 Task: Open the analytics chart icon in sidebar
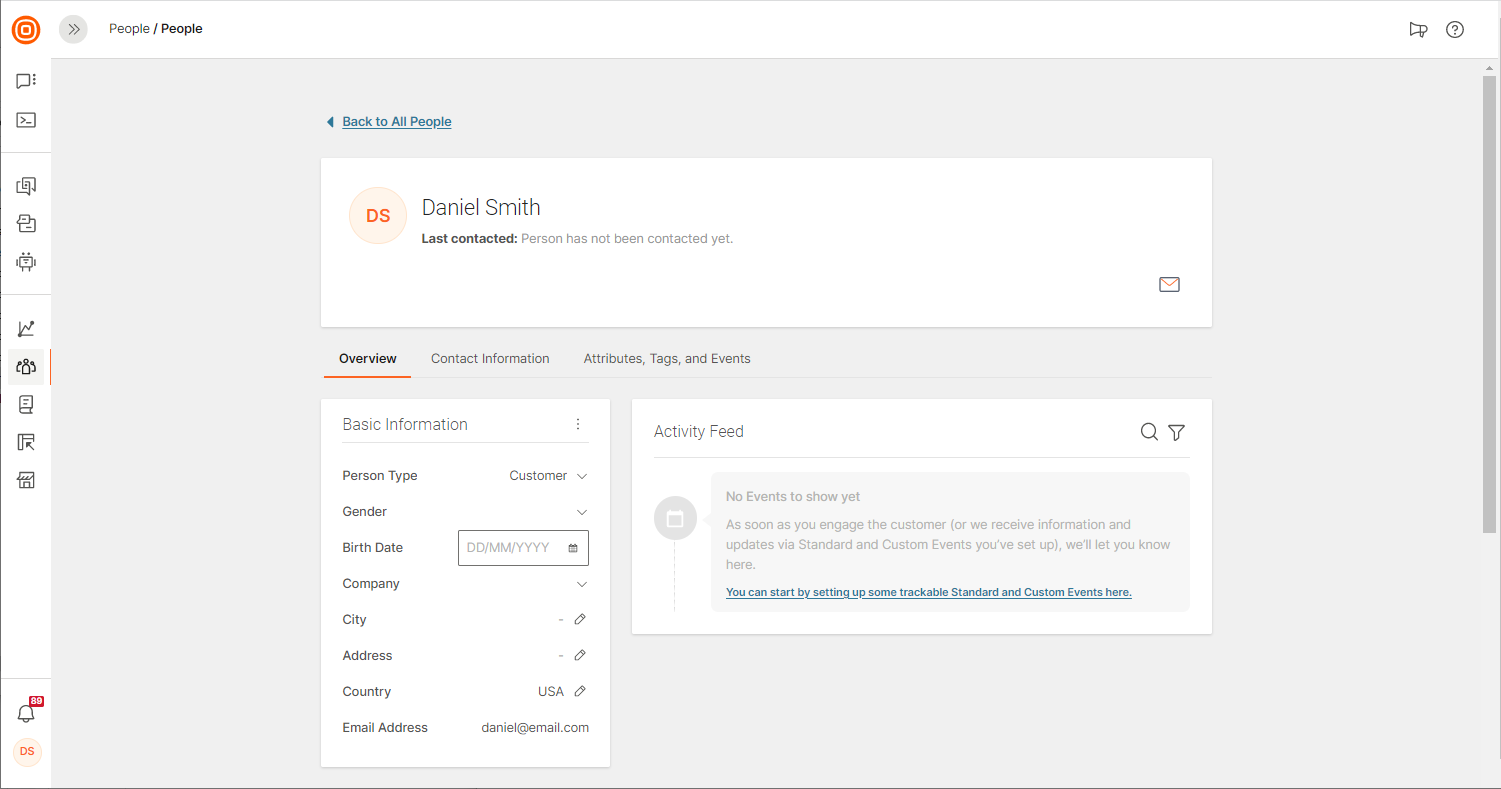[x=26, y=328]
